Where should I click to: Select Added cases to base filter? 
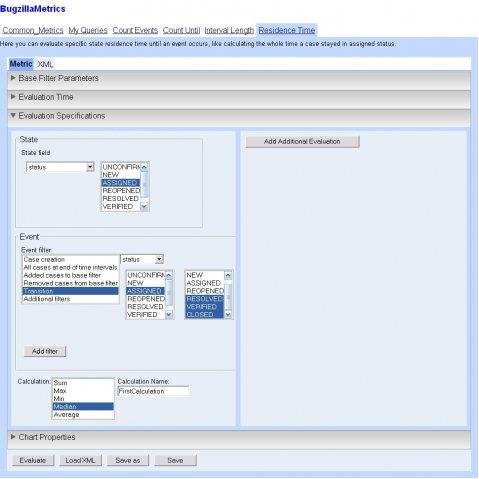click(x=70, y=275)
